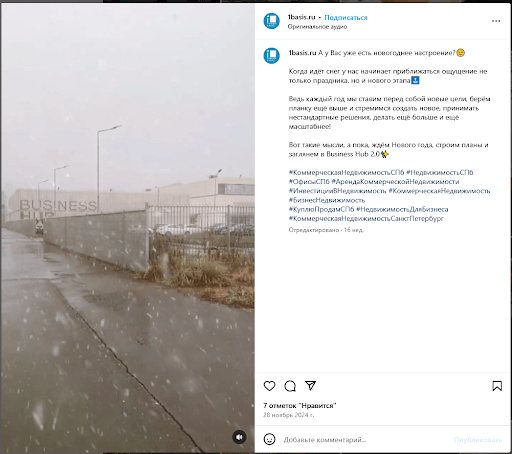Submit the comment with Опубликовать
This screenshot has height=454, width=512.
click(477, 440)
